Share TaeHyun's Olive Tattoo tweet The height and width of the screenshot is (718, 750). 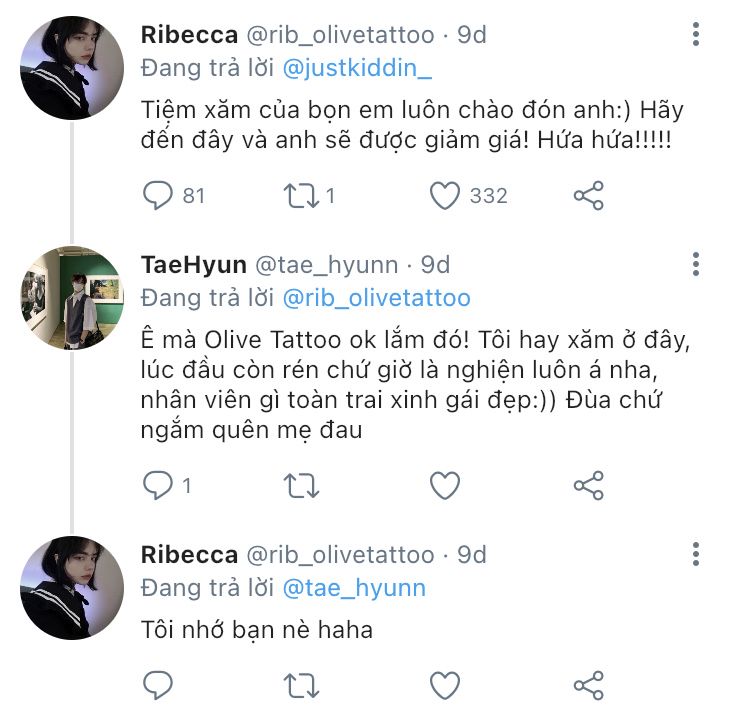[x=589, y=486]
